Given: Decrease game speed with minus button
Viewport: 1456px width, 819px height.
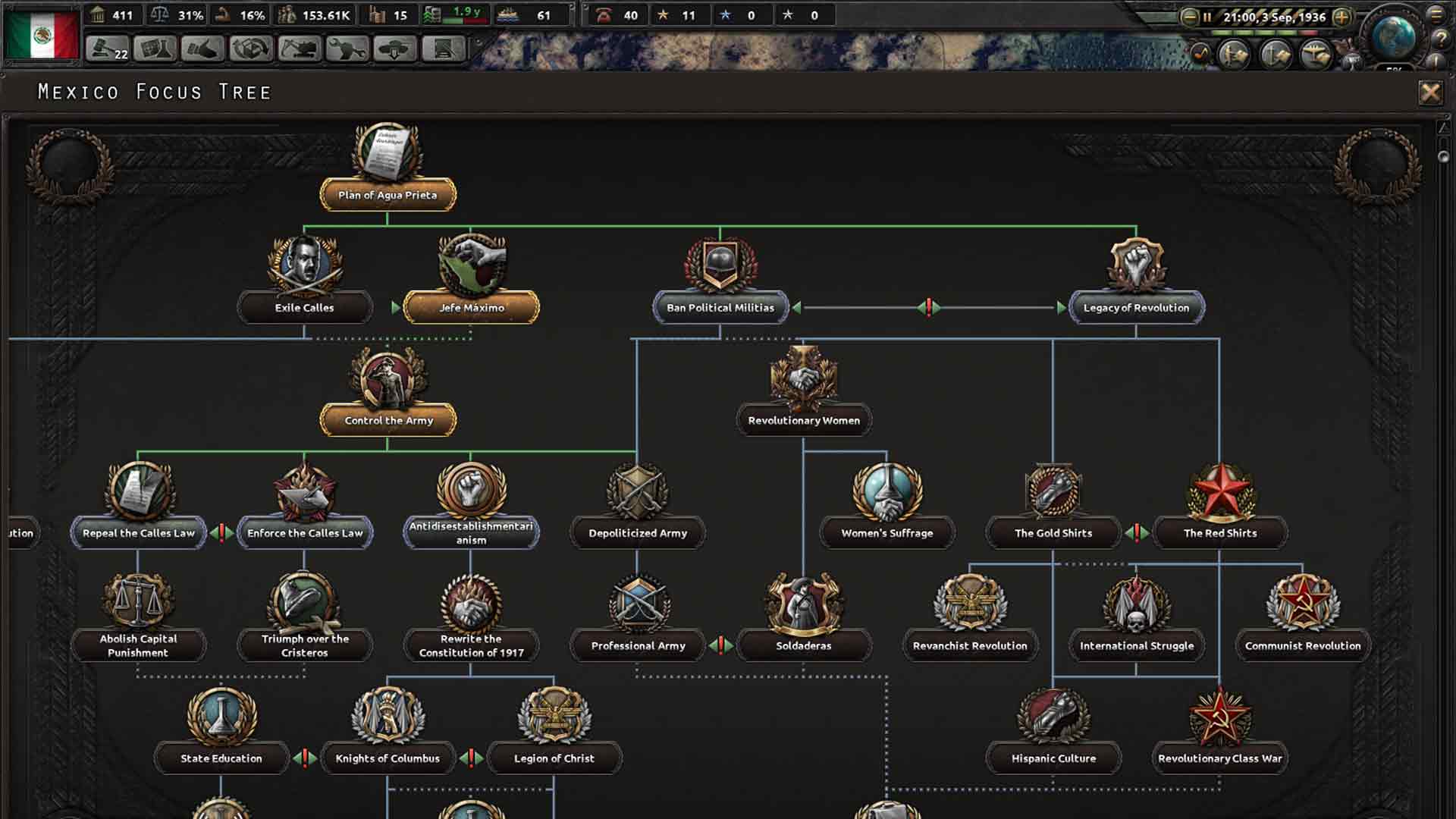Looking at the screenshot, I should [1189, 17].
